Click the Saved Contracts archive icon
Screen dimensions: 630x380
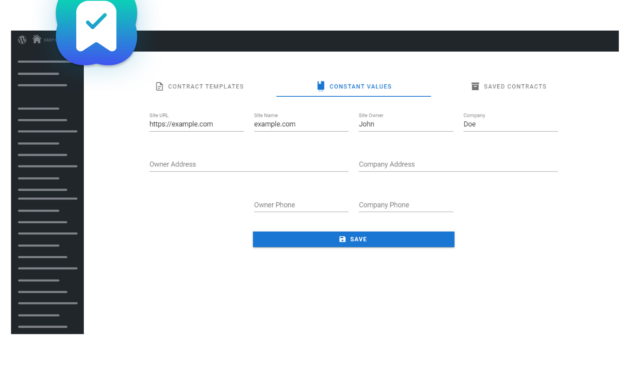pyautogui.click(x=475, y=86)
